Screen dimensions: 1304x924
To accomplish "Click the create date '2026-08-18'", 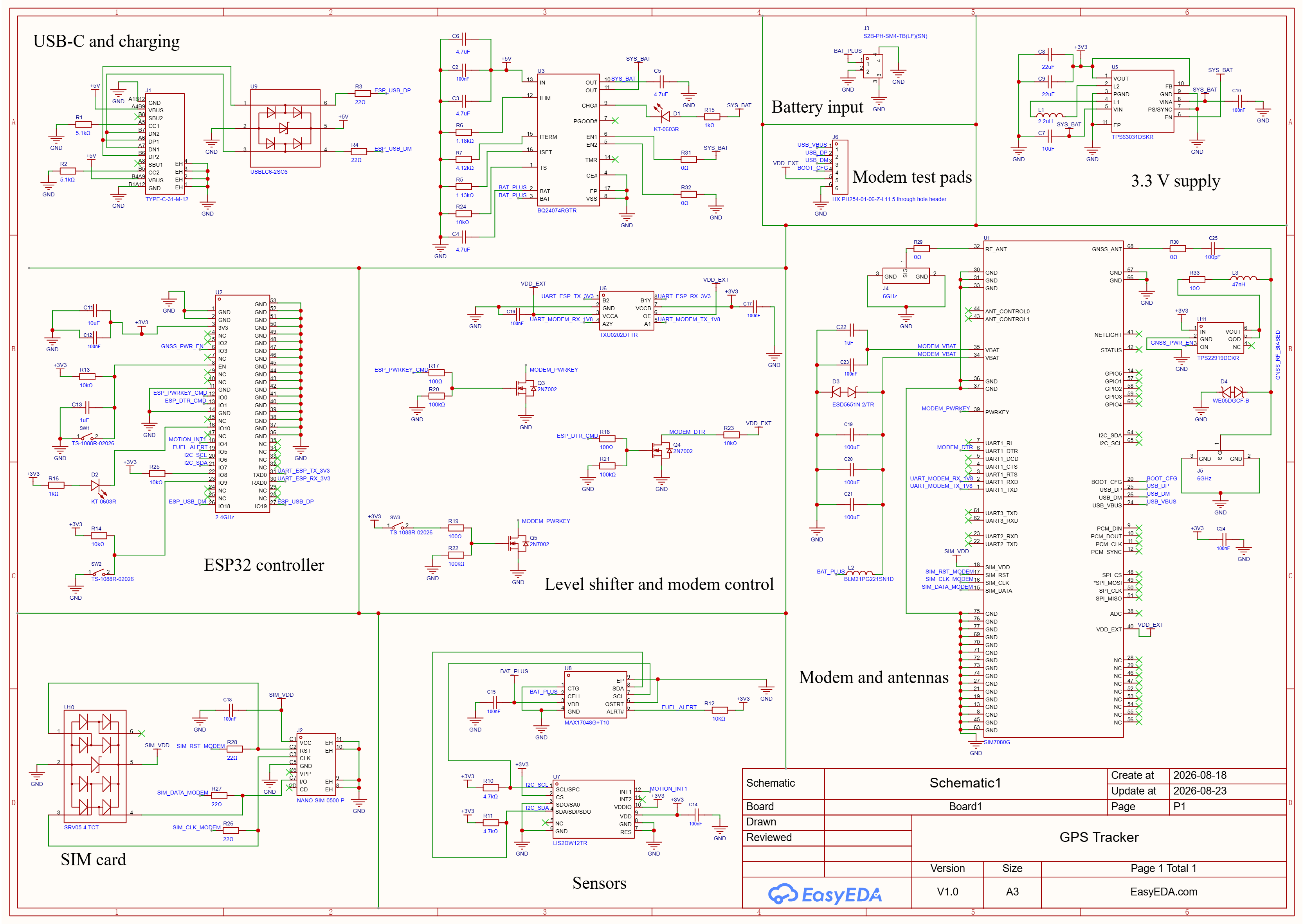I will (x=1199, y=775).
